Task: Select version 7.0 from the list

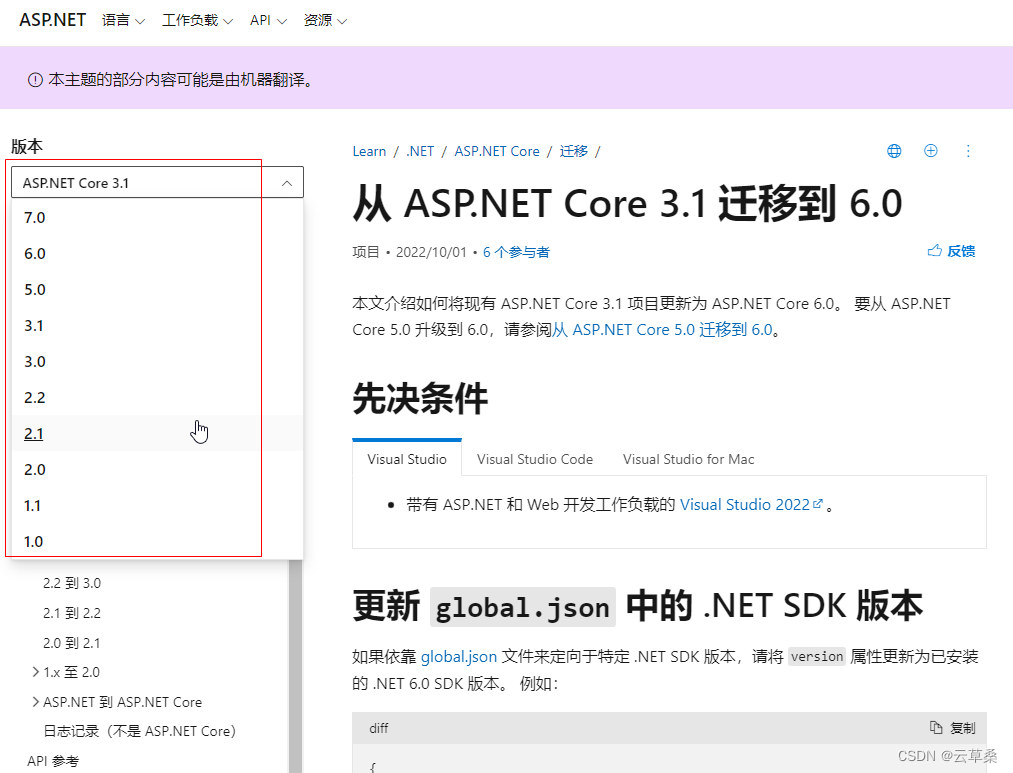Action: pyautogui.click(x=157, y=218)
